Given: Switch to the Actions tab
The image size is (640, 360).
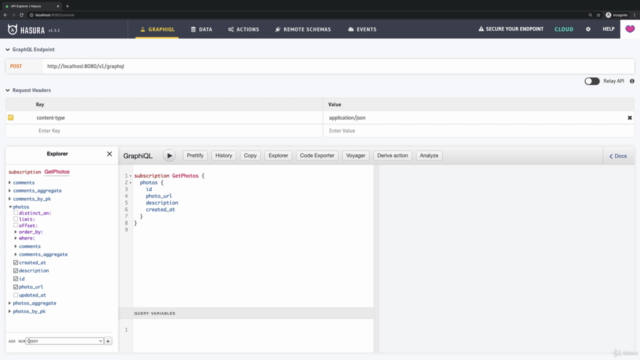Looking at the screenshot, I should pos(244,29).
